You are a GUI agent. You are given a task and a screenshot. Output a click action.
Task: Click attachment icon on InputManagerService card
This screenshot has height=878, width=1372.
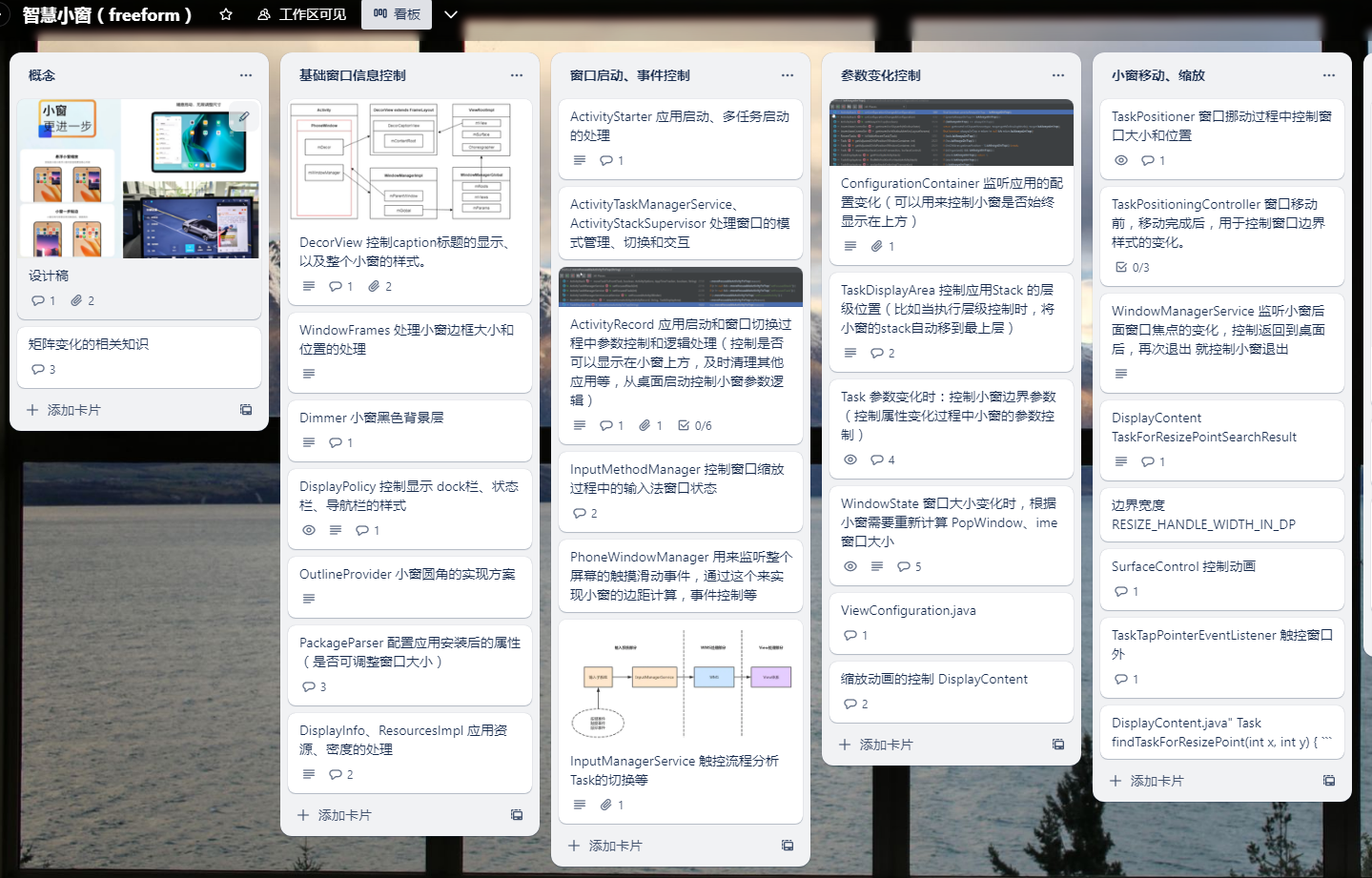pyautogui.click(x=605, y=805)
